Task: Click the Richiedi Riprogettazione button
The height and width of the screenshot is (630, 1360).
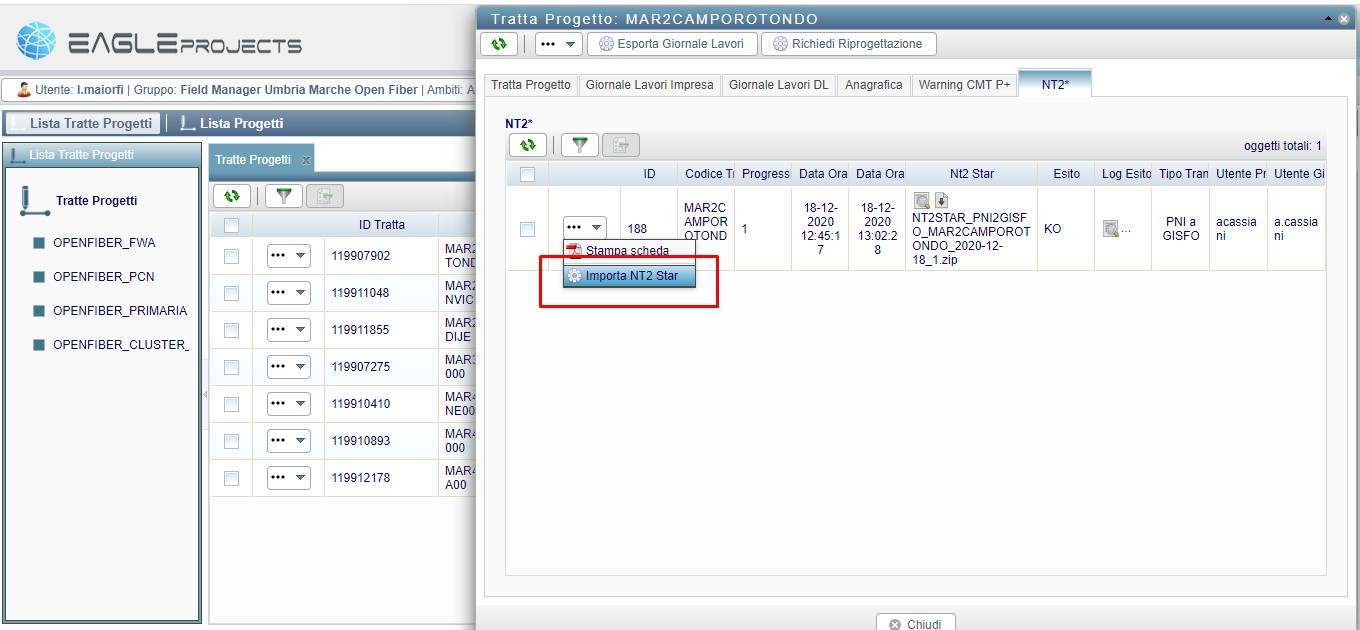Action: tap(849, 44)
